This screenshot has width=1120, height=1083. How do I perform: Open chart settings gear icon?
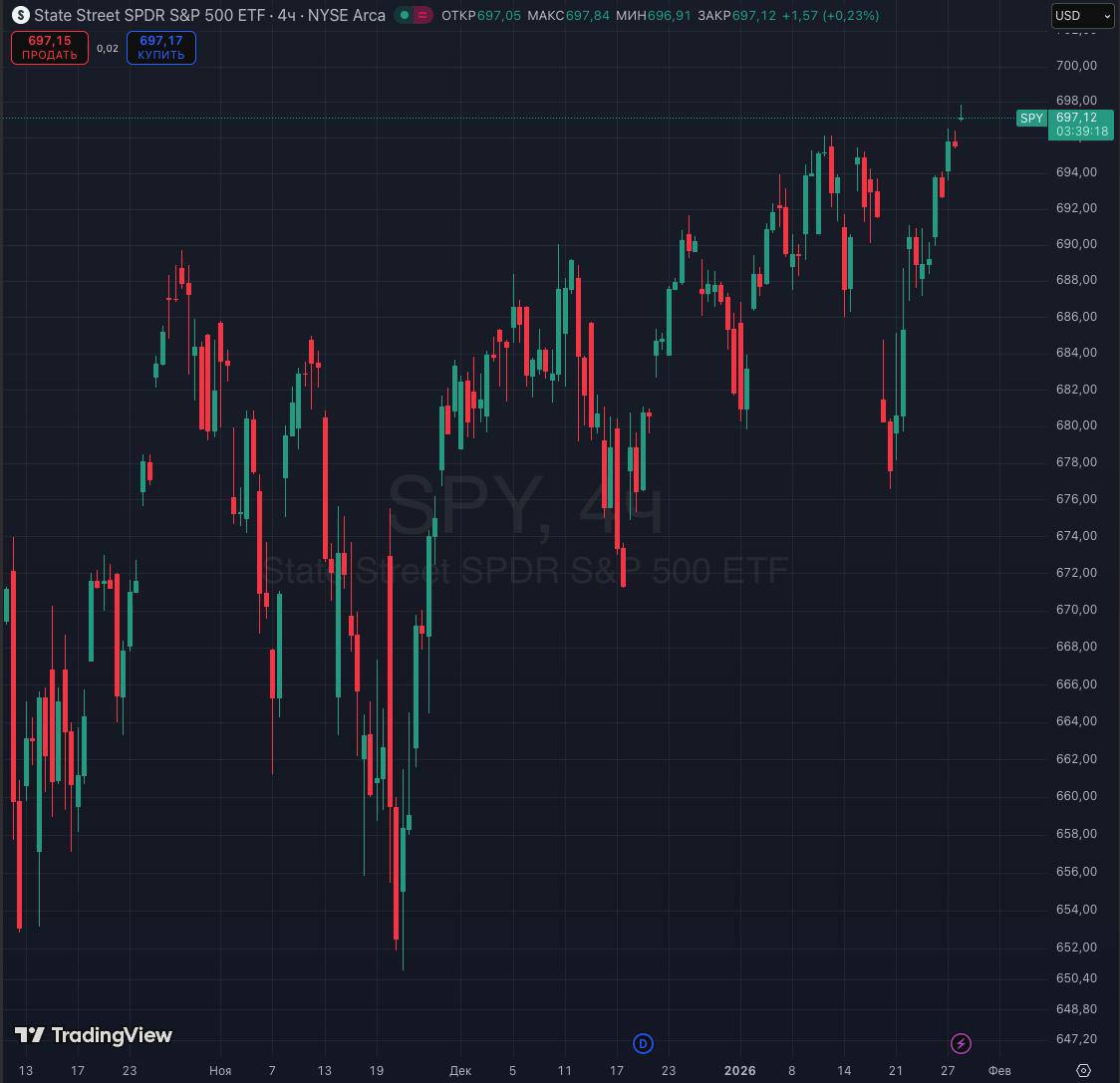[1083, 1070]
